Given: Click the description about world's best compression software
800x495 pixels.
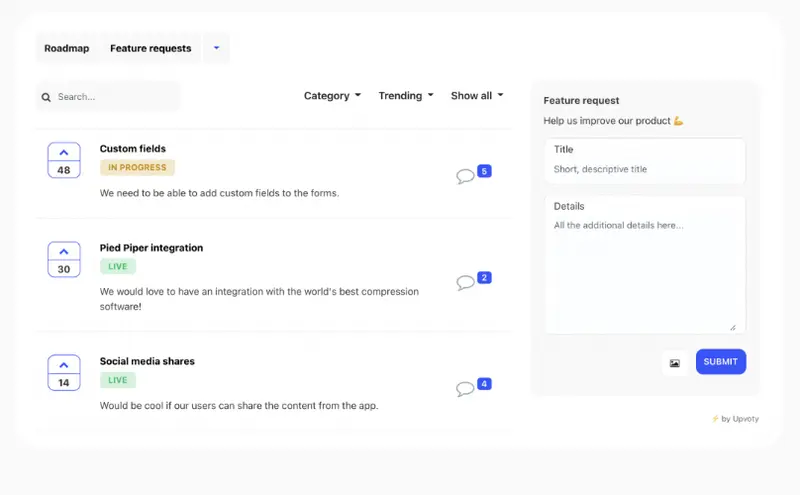Looking at the screenshot, I should (x=259, y=299).
